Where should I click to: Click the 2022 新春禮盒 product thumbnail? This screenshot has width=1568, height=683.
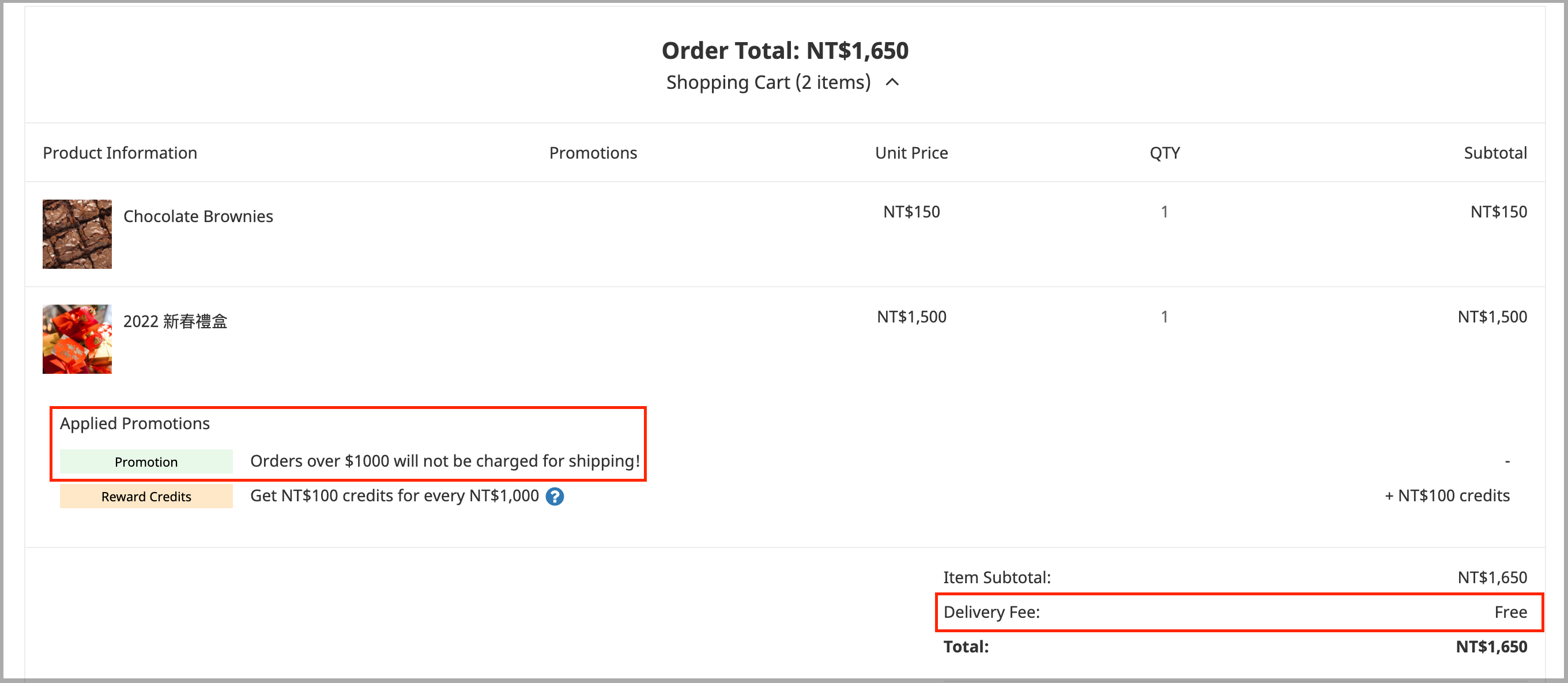pos(77,339)
